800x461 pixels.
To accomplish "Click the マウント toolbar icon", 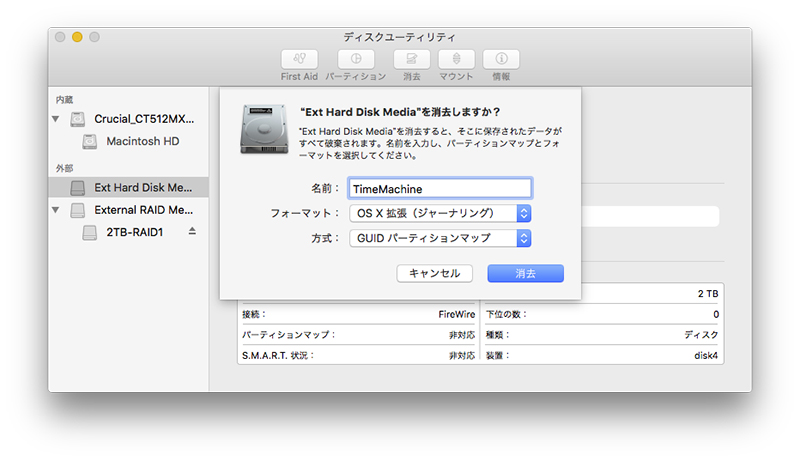I will [x=457, y=59].
